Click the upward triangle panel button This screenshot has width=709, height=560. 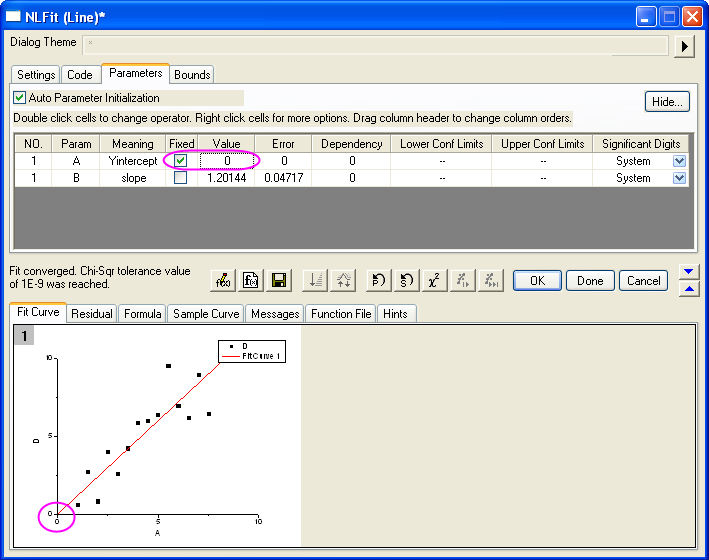(687, 290)
